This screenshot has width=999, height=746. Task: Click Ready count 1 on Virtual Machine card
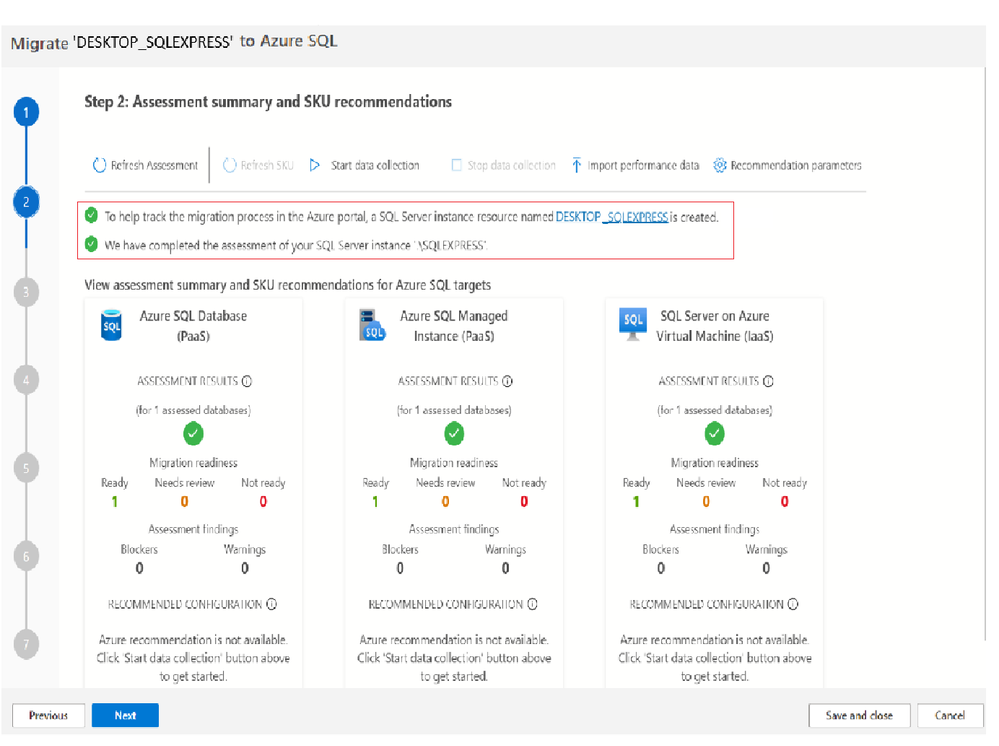[636, 503]
